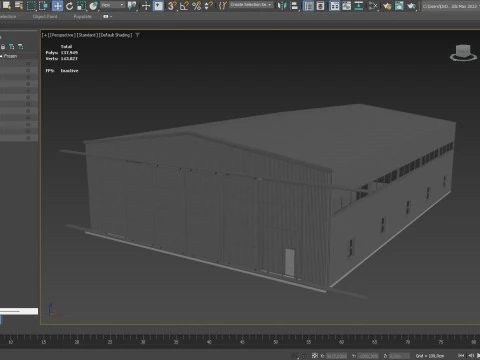The height and width of the screenshot is (360, 480).
Task: Click the Align tool icon
Action: click(294, 6)
